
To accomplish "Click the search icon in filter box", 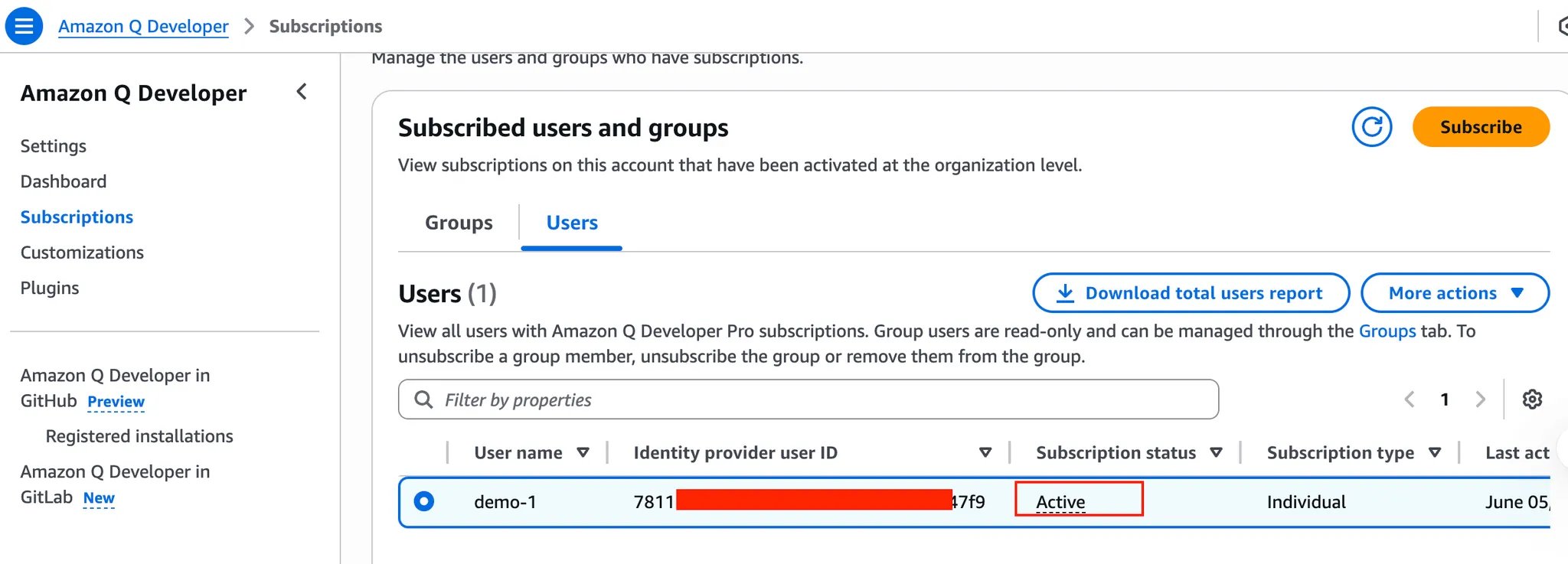I will [423, 399].
